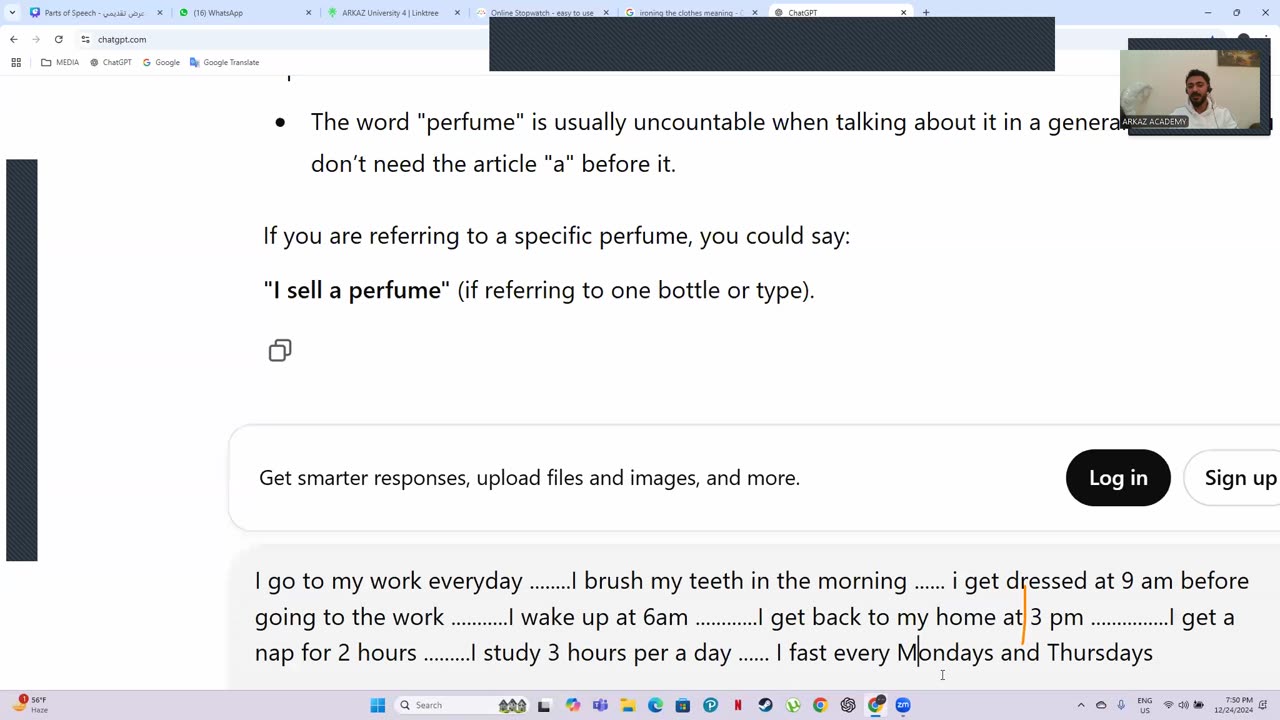Open the ENG US language switcher
This screenshot has height=720, width=1280.
pos(1145,705)
